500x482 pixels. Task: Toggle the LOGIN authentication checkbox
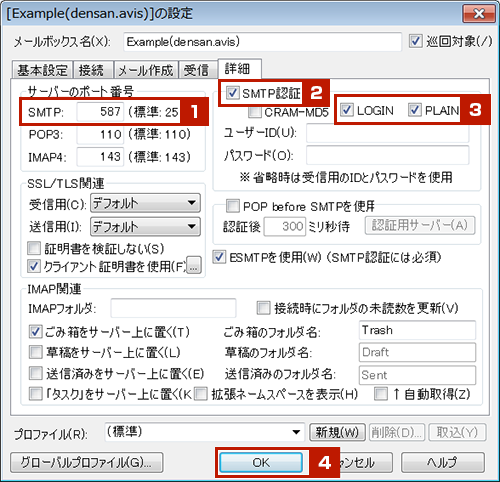click(x=347, y=110)
